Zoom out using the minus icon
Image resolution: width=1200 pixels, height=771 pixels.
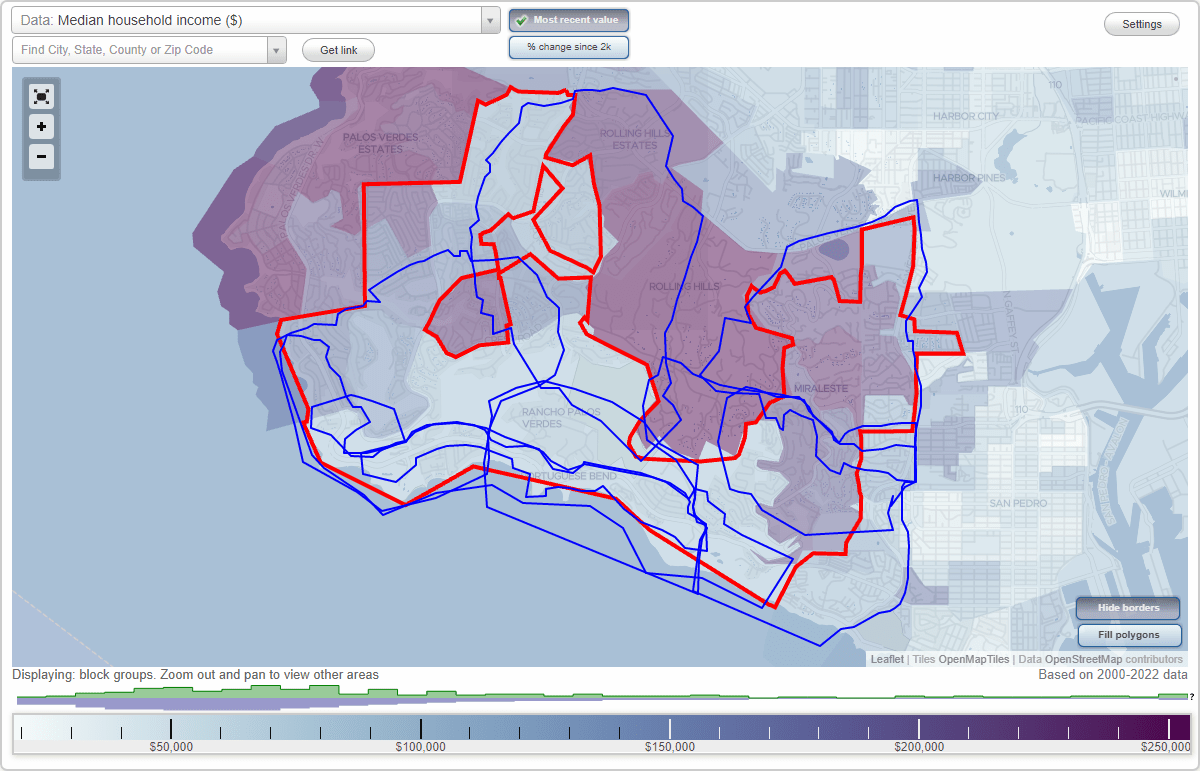tap(41, 157)
